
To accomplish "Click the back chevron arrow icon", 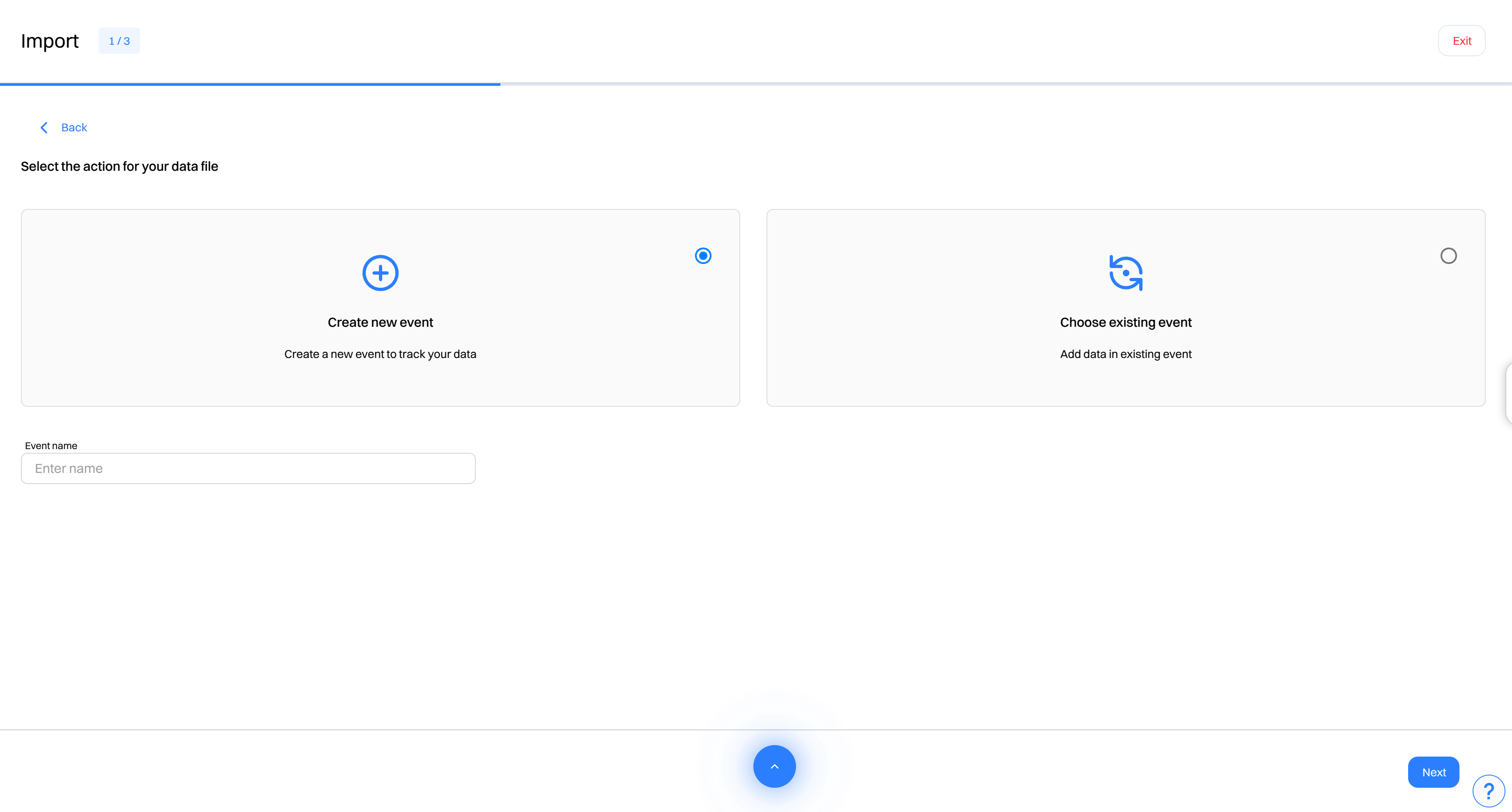I will pyautogui.click(x=44, y=127).
